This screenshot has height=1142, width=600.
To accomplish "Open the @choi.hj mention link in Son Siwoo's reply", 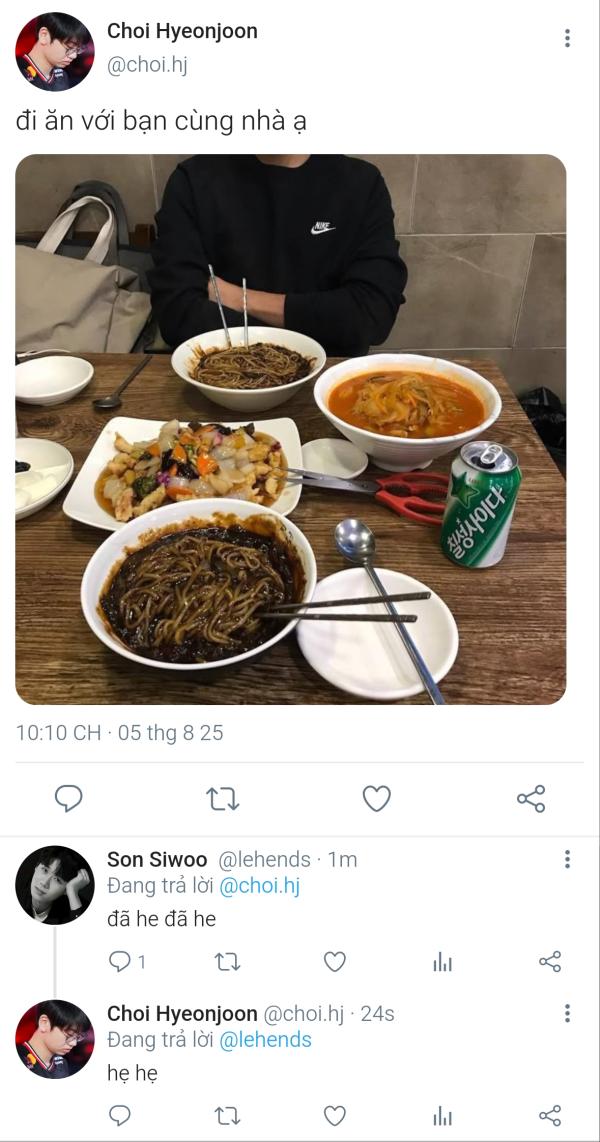I will pos(259,886).
